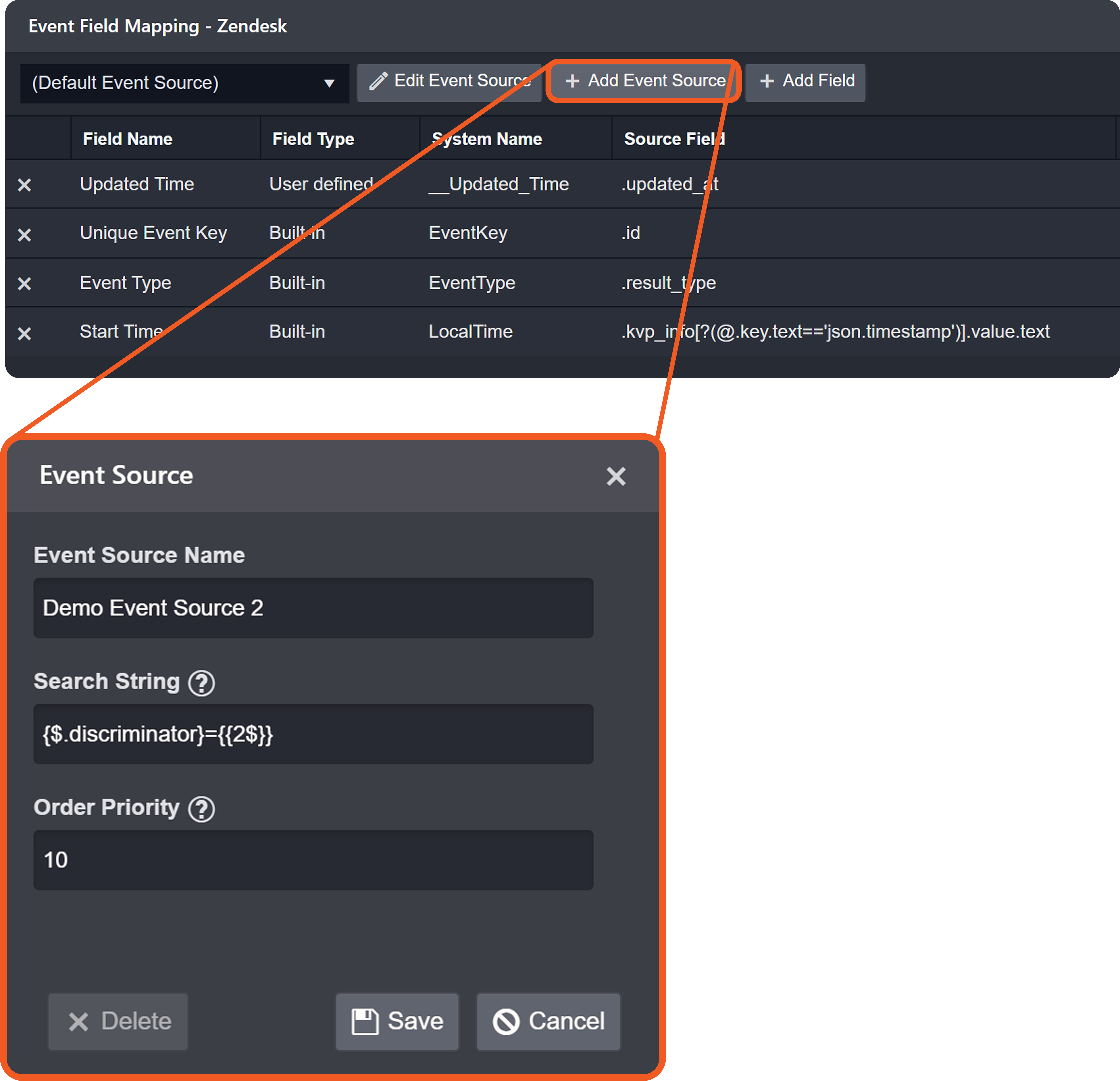Viewport: 1120px width, 1081px height.
Task: Click Add Event Source button
Action: (645, 81)
